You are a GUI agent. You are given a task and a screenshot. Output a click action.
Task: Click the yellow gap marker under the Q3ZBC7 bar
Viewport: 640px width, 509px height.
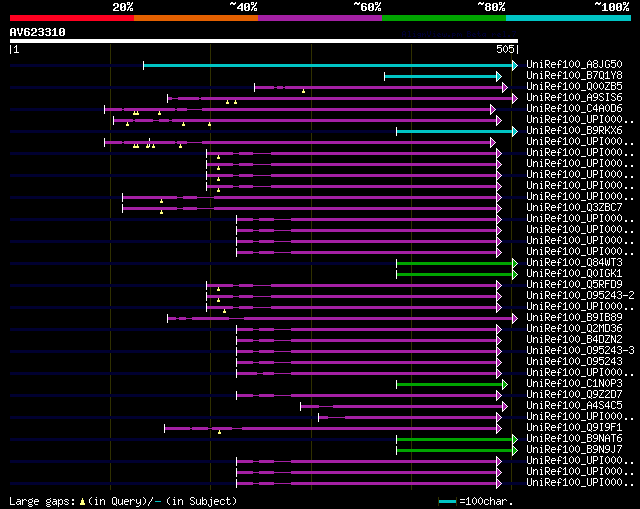(162, 212)
